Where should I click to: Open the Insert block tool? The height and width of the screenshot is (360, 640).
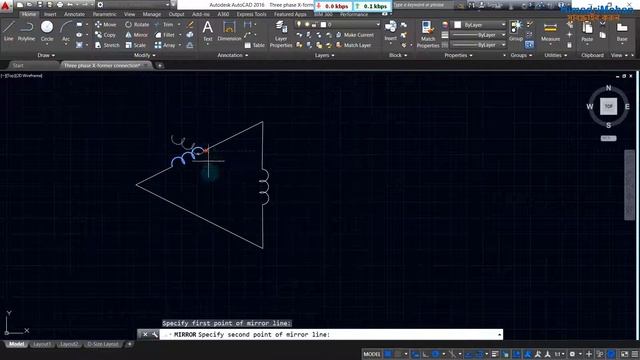tap(390, 31)
